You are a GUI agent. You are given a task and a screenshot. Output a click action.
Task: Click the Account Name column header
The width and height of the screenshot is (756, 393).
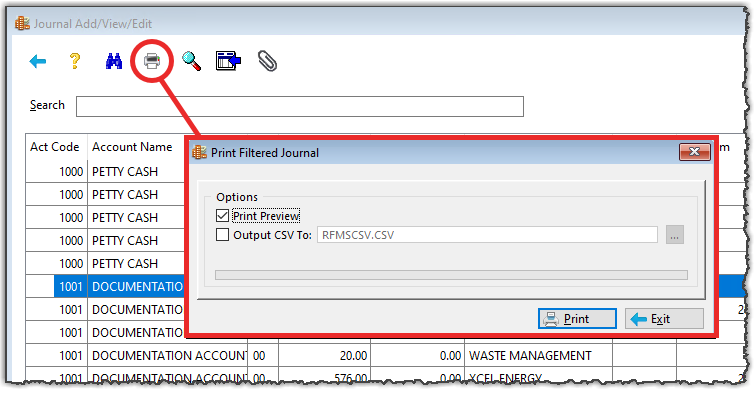(132, 147)
